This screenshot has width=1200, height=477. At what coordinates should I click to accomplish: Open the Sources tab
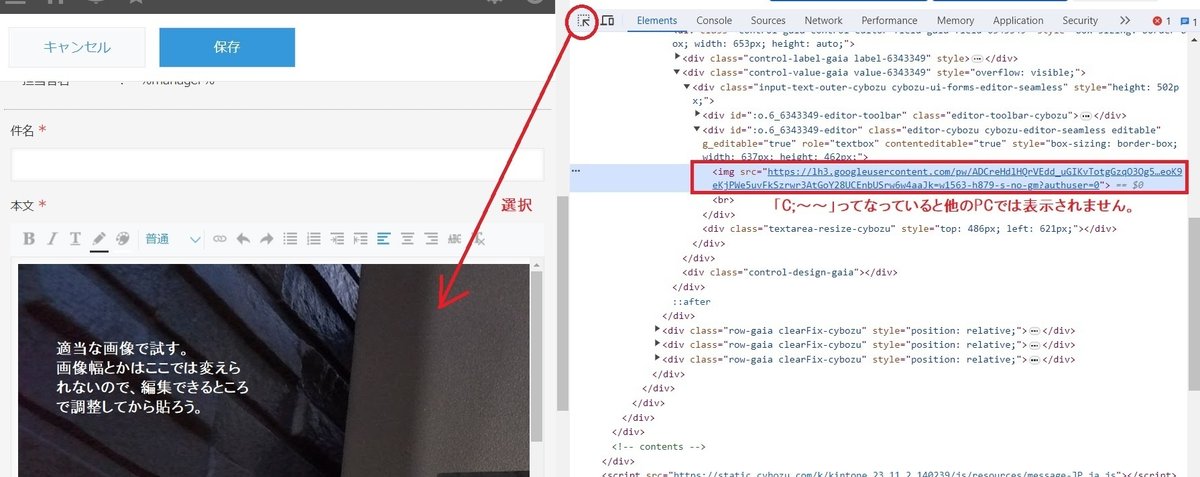point(768,21)
